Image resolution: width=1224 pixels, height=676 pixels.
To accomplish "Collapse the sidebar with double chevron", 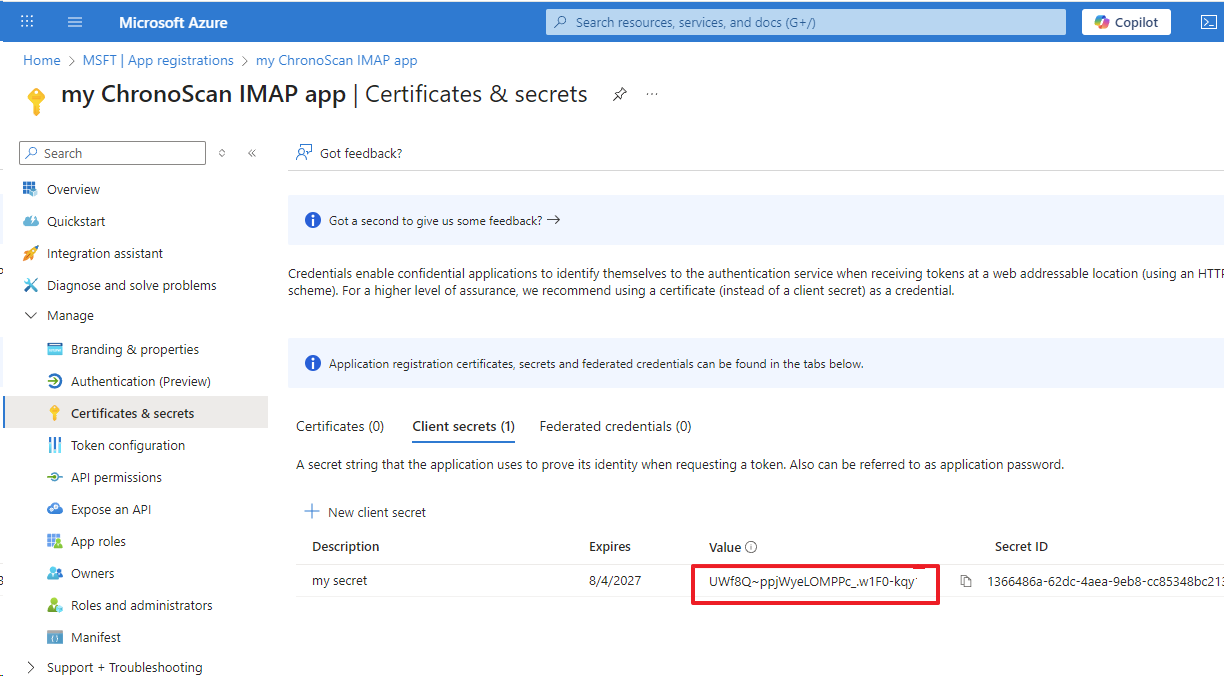I will 252,153.
